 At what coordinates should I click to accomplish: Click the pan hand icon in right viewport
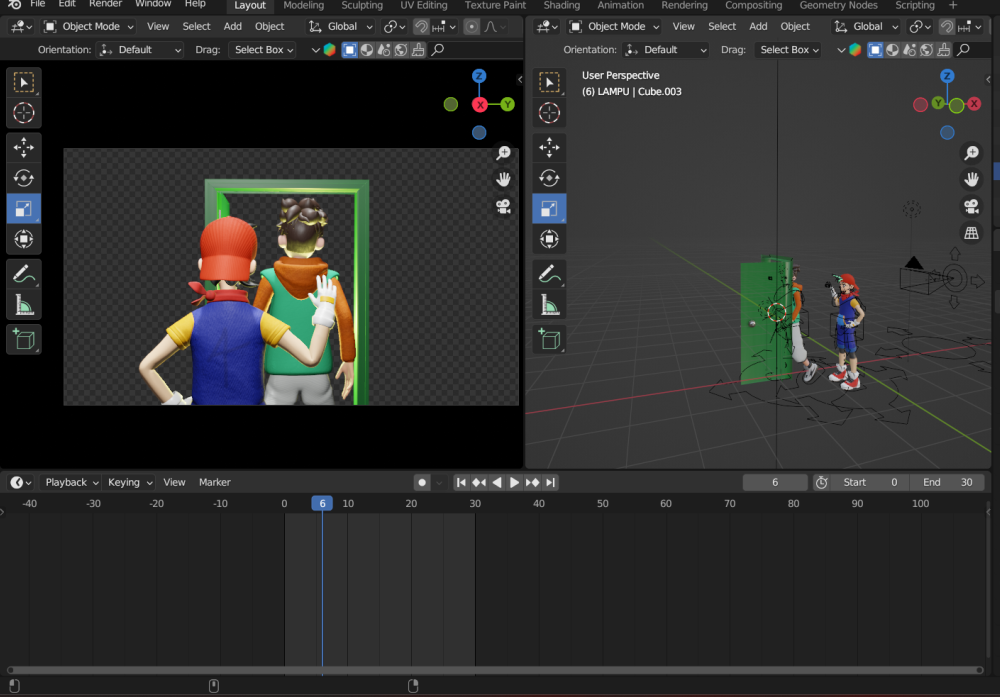coord(971,180)
